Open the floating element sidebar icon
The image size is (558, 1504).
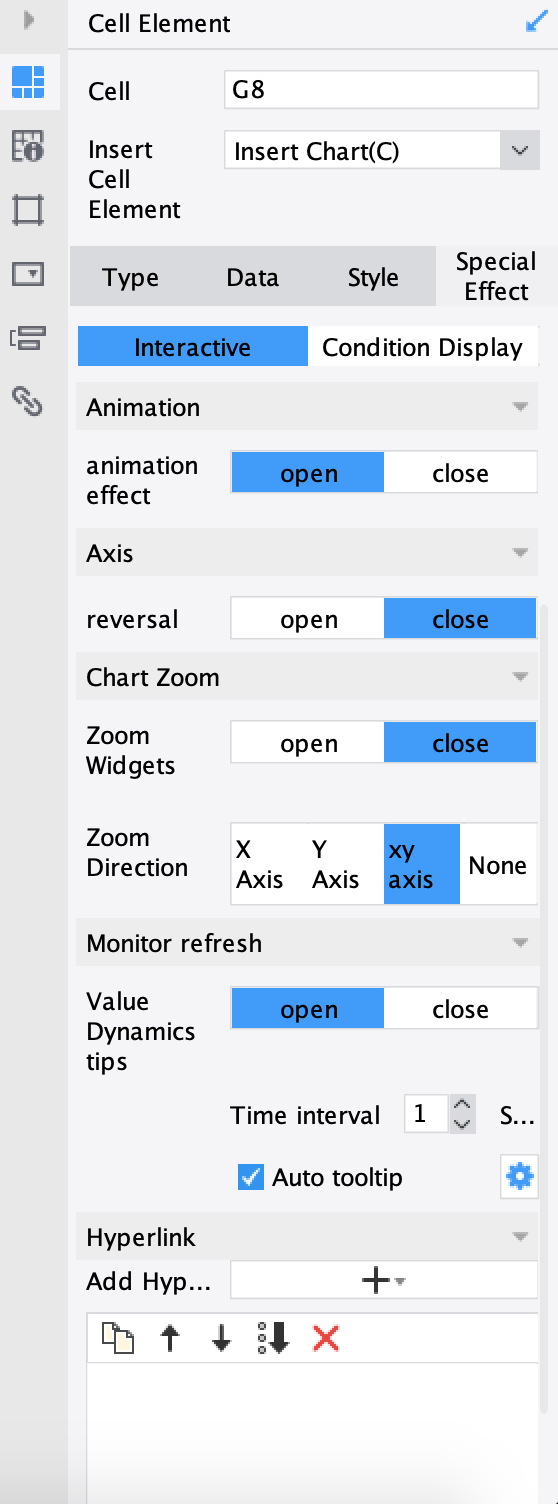28,210
